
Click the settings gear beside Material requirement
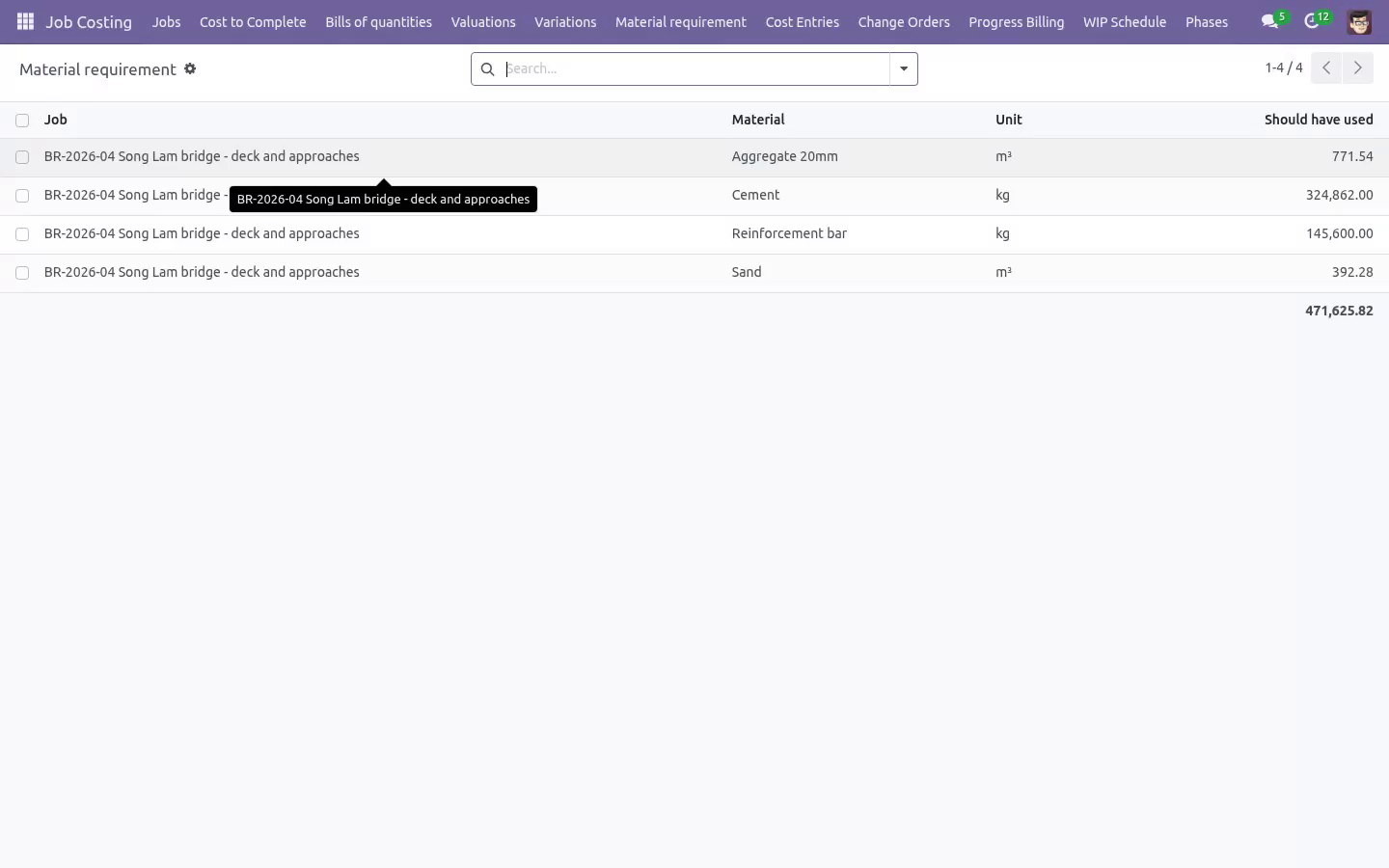pos(190,68)
